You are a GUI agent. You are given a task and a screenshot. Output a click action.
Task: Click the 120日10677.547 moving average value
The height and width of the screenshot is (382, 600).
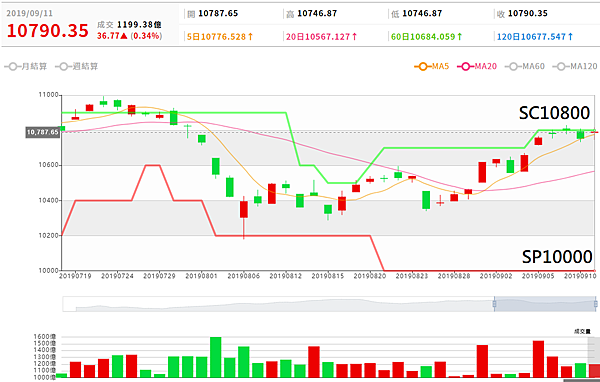pyautogui.click(x=535, y=37)
